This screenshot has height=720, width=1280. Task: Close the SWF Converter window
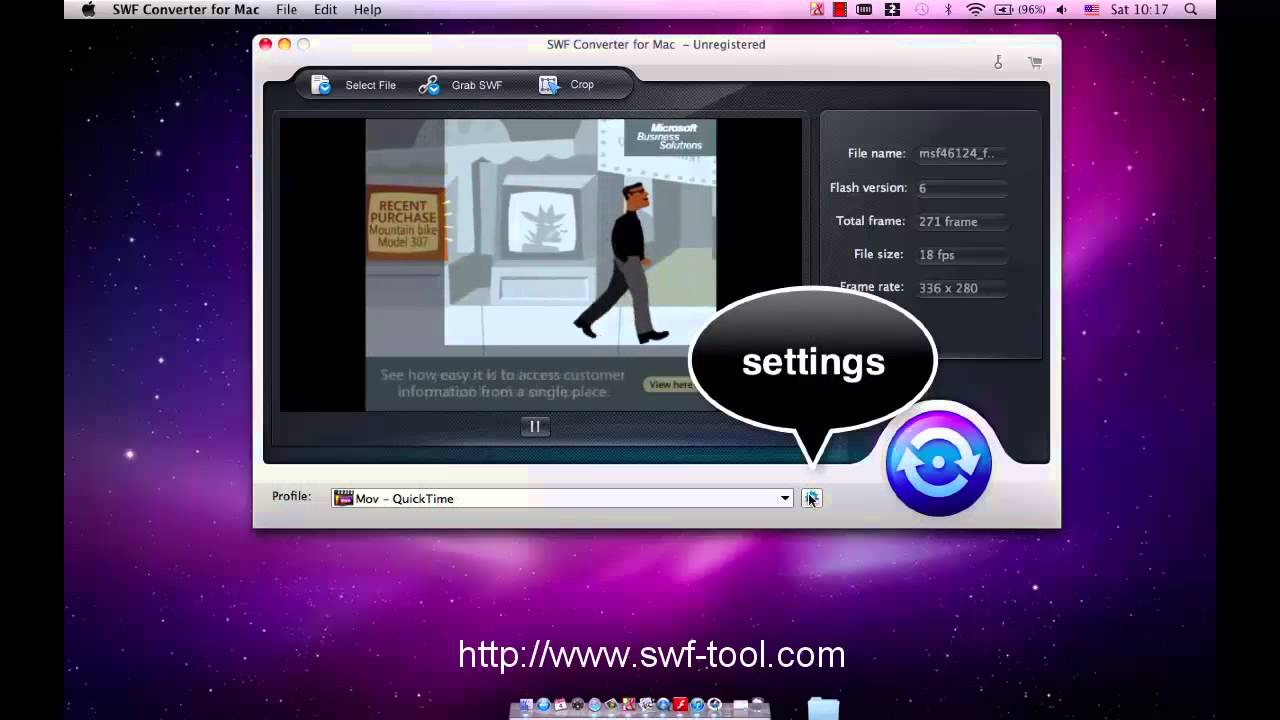coord(265,44)
